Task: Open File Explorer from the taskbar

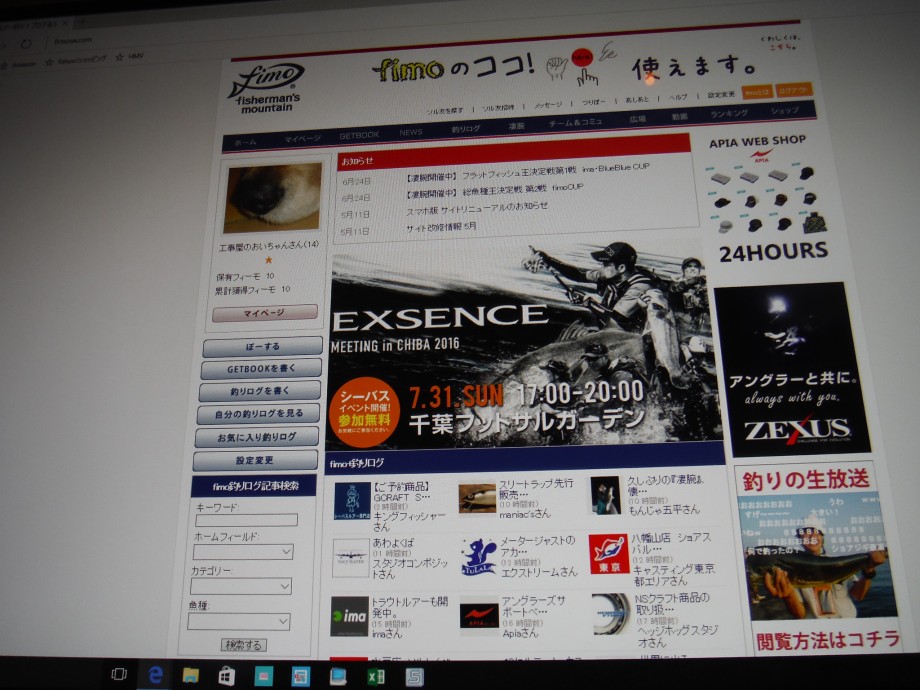Action: [x=191, y=676]
